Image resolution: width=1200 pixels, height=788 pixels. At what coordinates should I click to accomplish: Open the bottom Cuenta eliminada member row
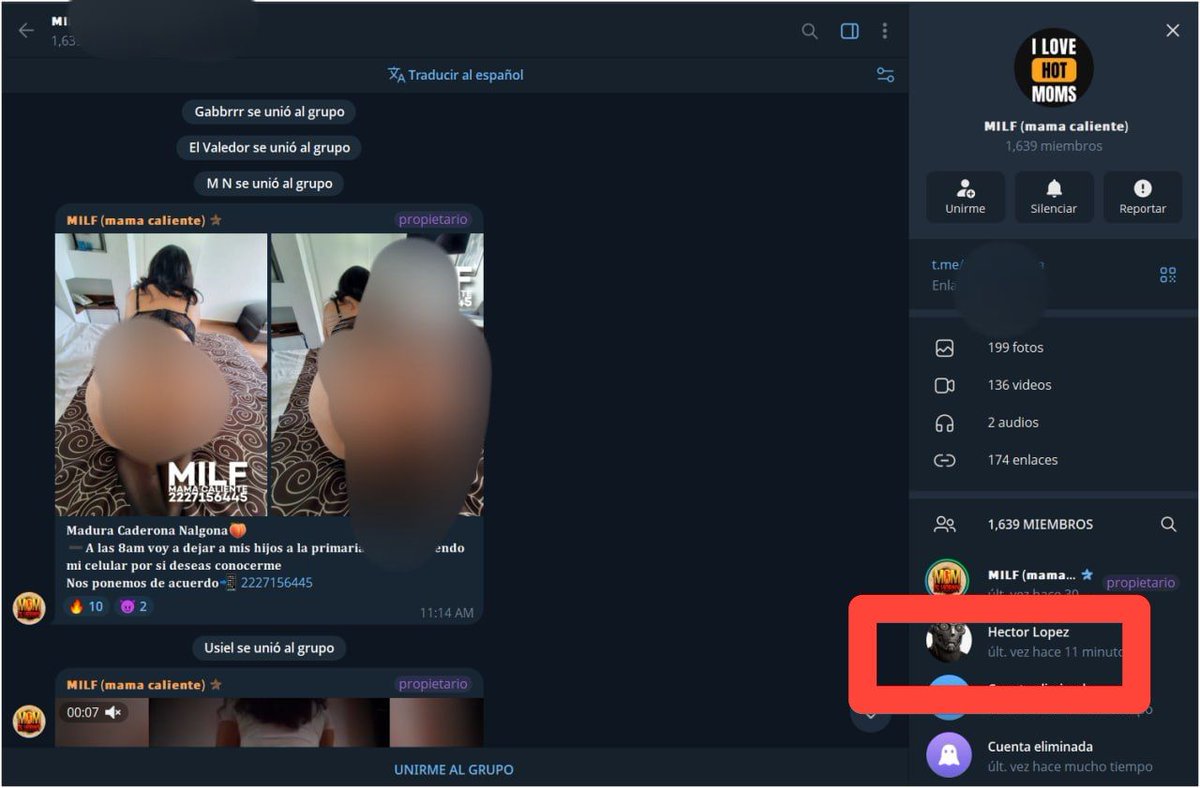(1054, 756)
